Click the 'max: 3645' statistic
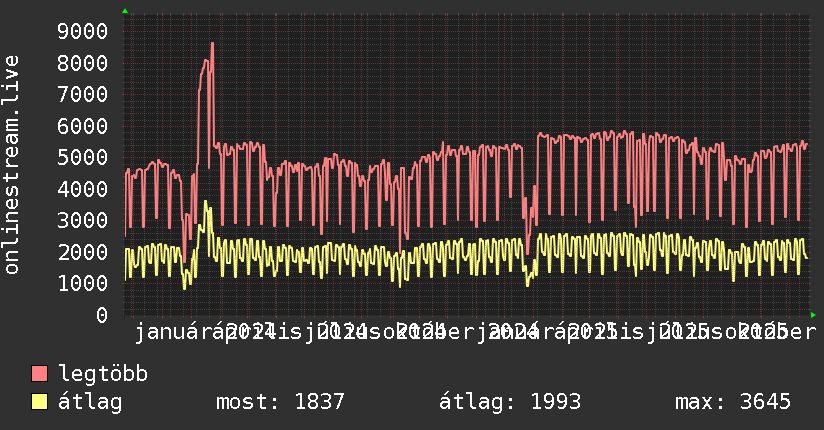The image size is (824, 430). click(x=733, y=402)
